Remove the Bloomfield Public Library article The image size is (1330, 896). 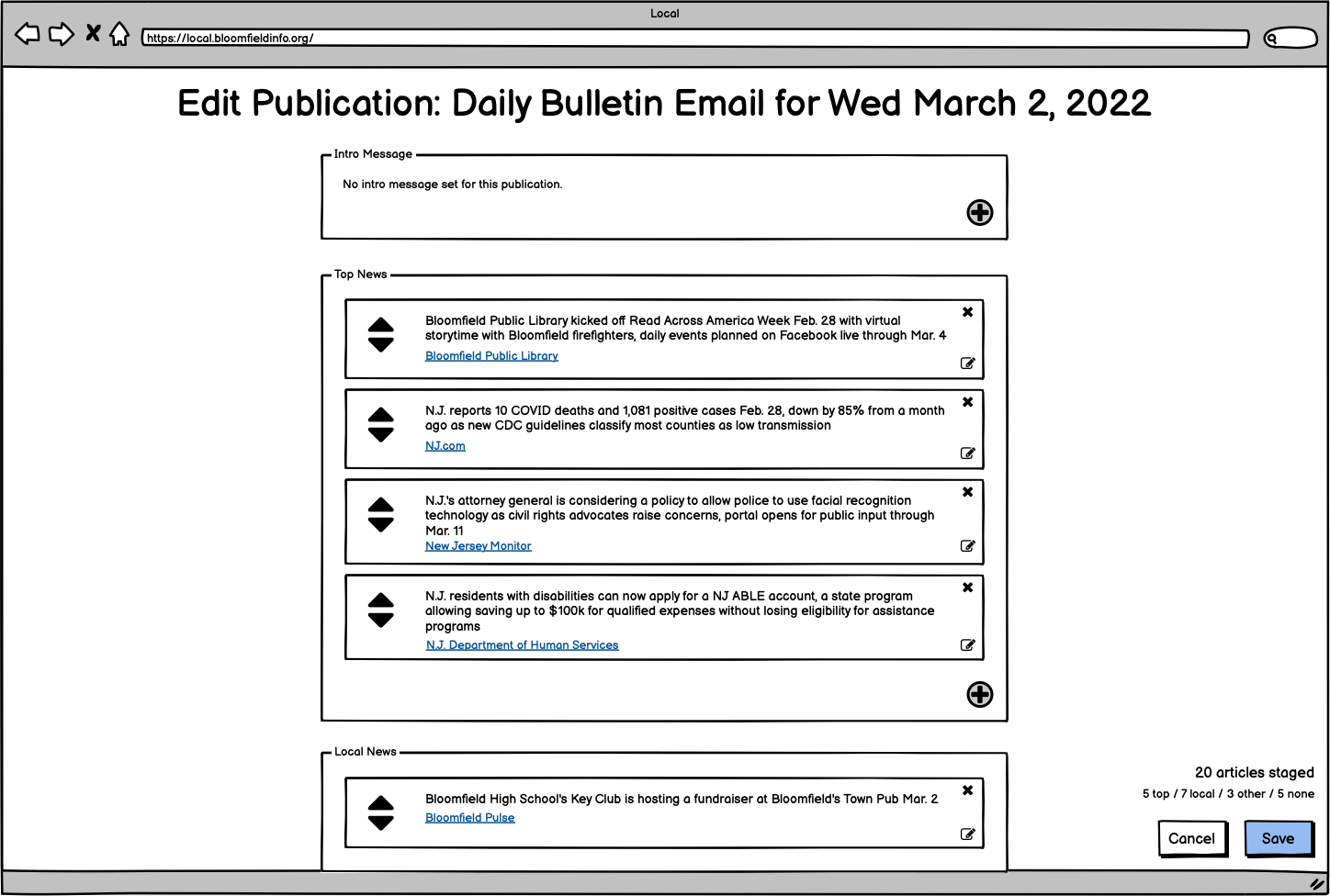tap(967, 312)
